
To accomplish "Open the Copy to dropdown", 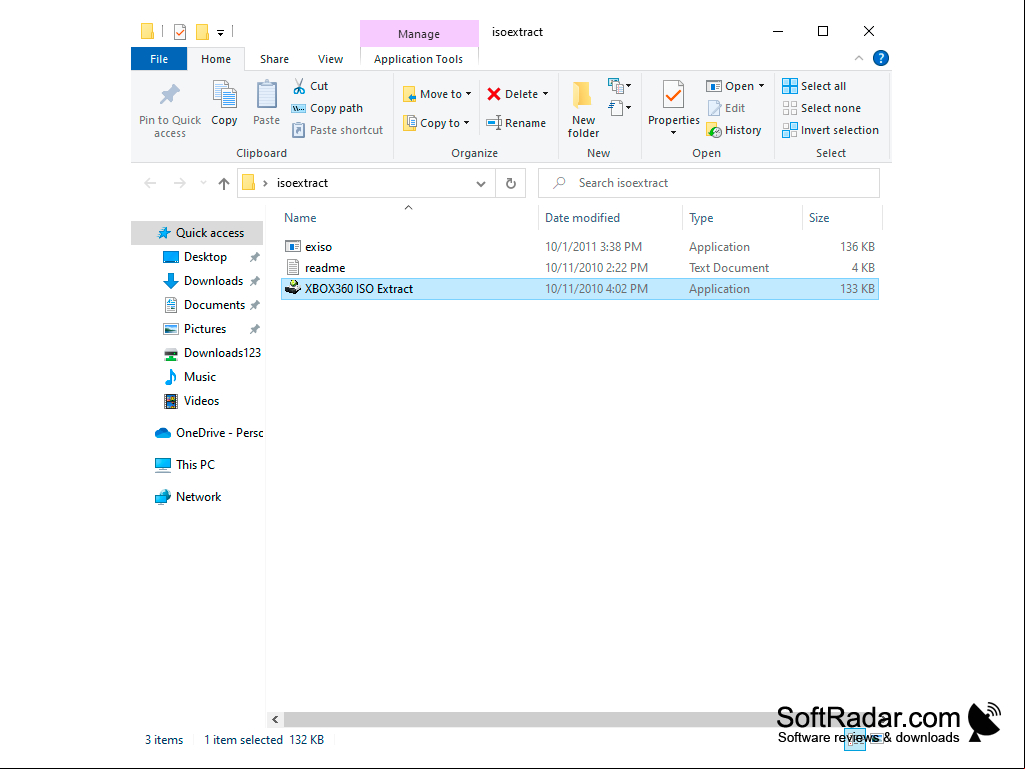I will coord(436,123).
